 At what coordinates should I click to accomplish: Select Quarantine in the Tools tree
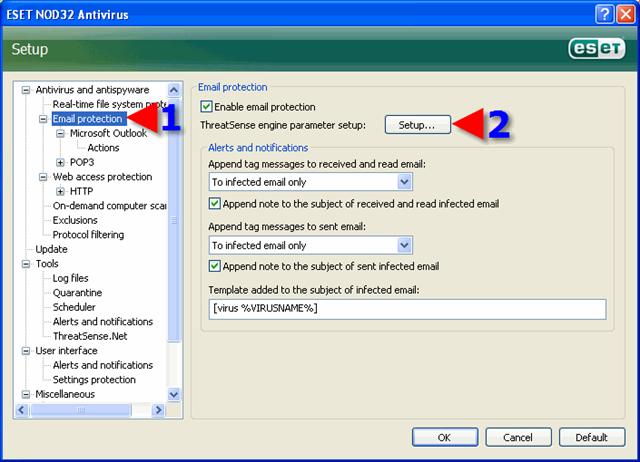point(77,293)
